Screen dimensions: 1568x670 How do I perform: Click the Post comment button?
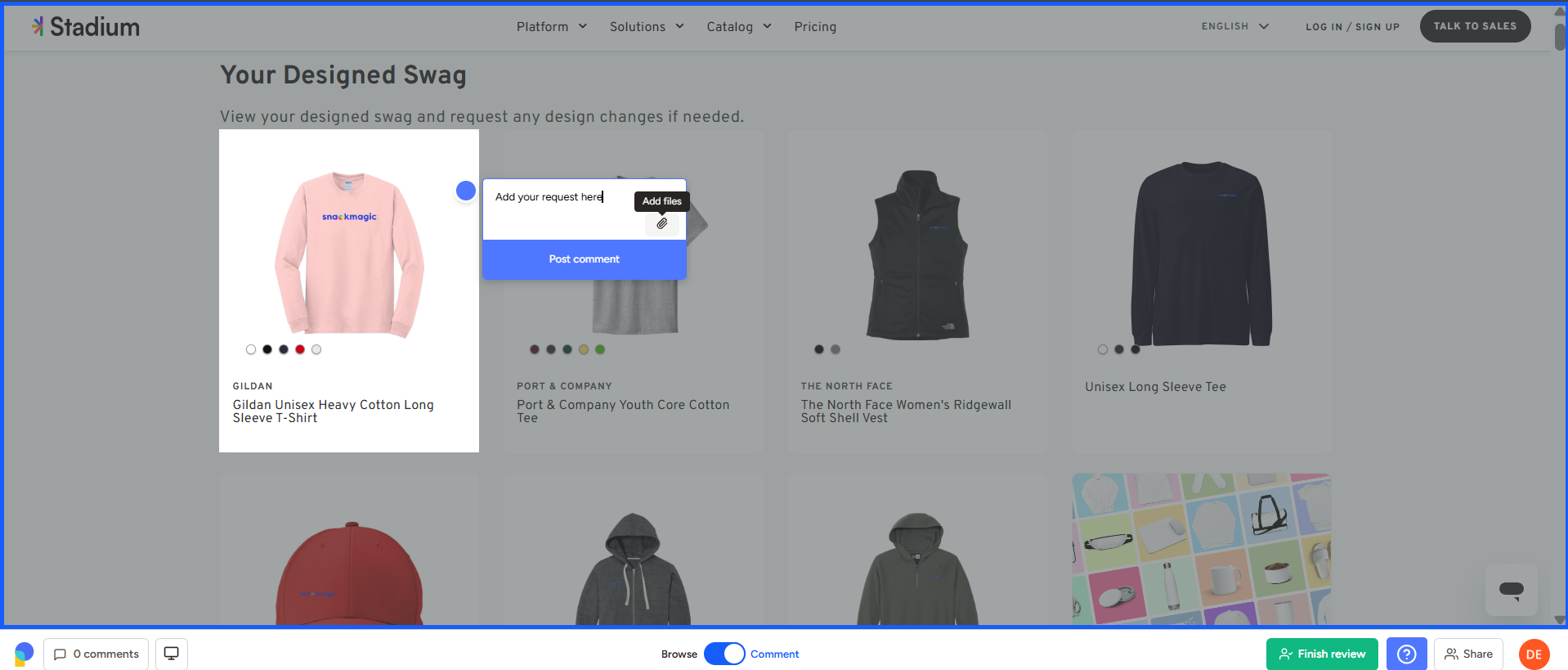[x=584, y=259]
